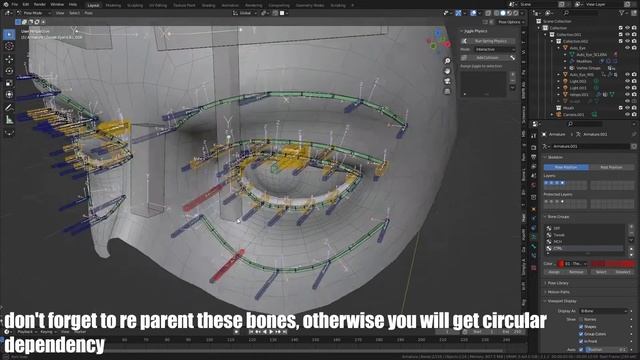Toggle the Group Colors checkbox
This screenshot has height=360, width=640.
click(x=581, y=334)
